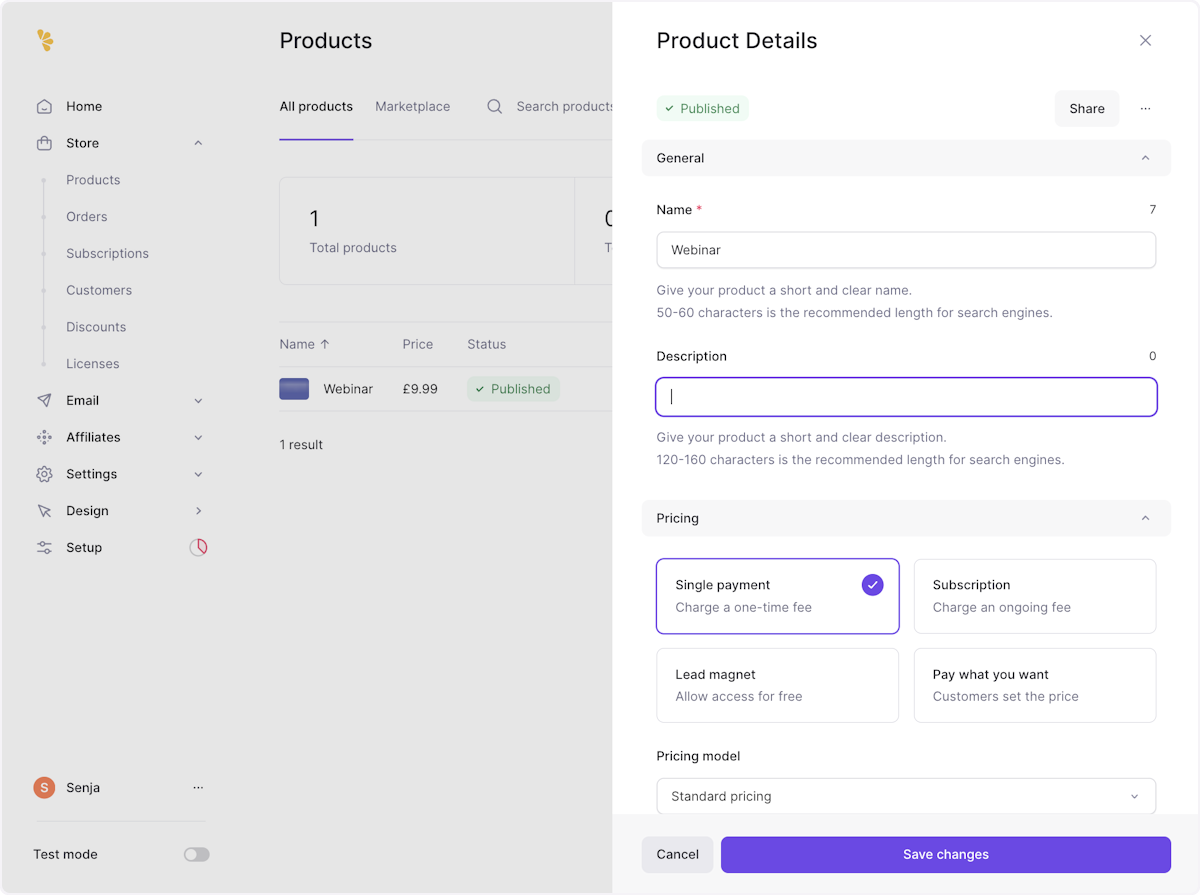Select Lead magnet pricing option

coord(777,685)
